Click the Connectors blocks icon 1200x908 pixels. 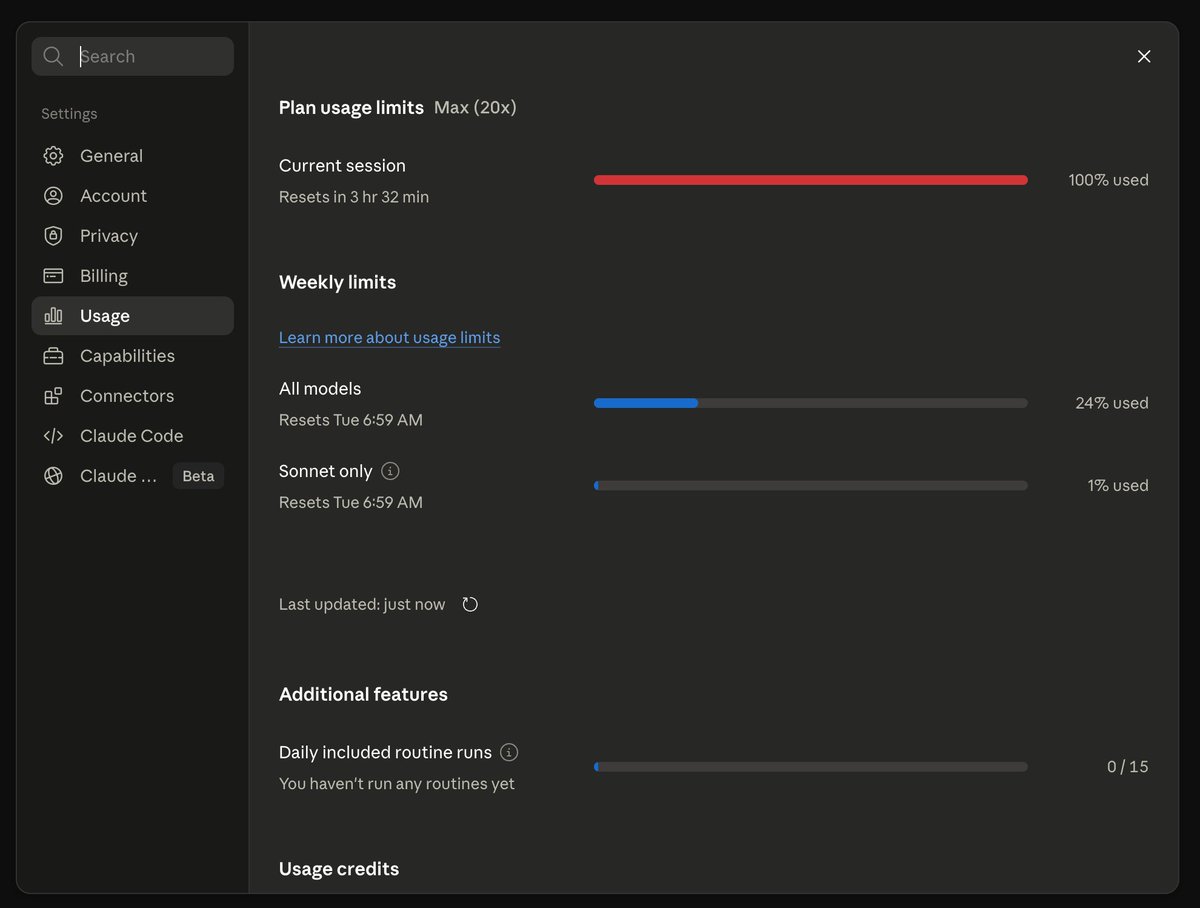click(54, 396)
